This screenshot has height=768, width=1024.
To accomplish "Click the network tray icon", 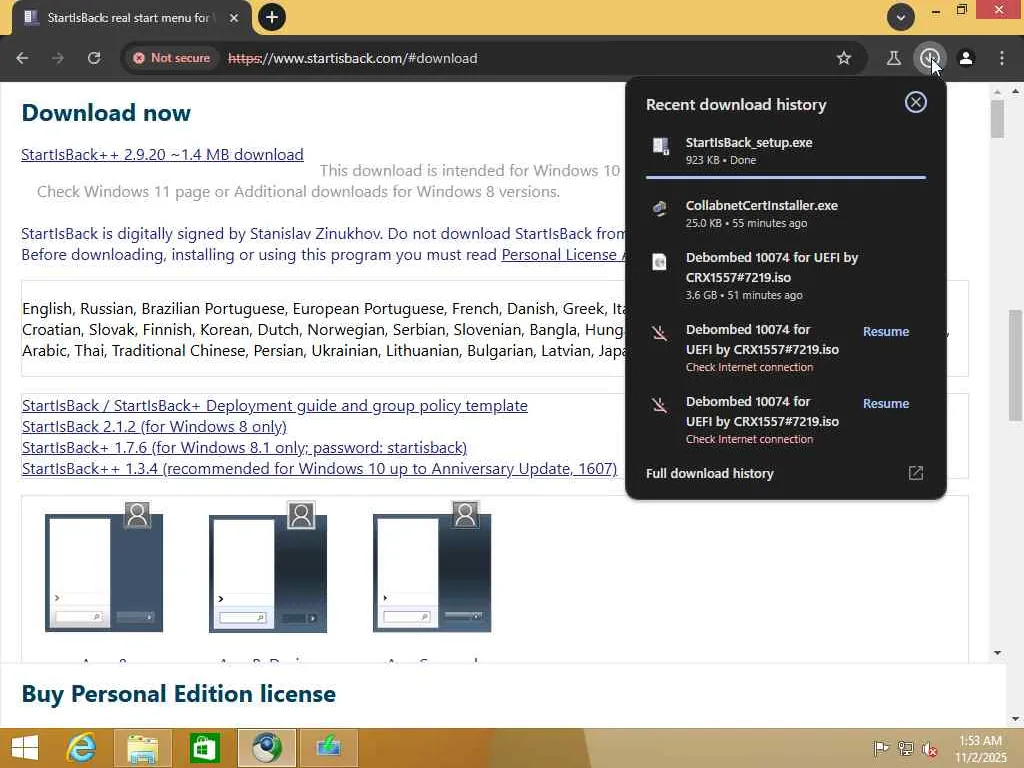I will 905,748.
